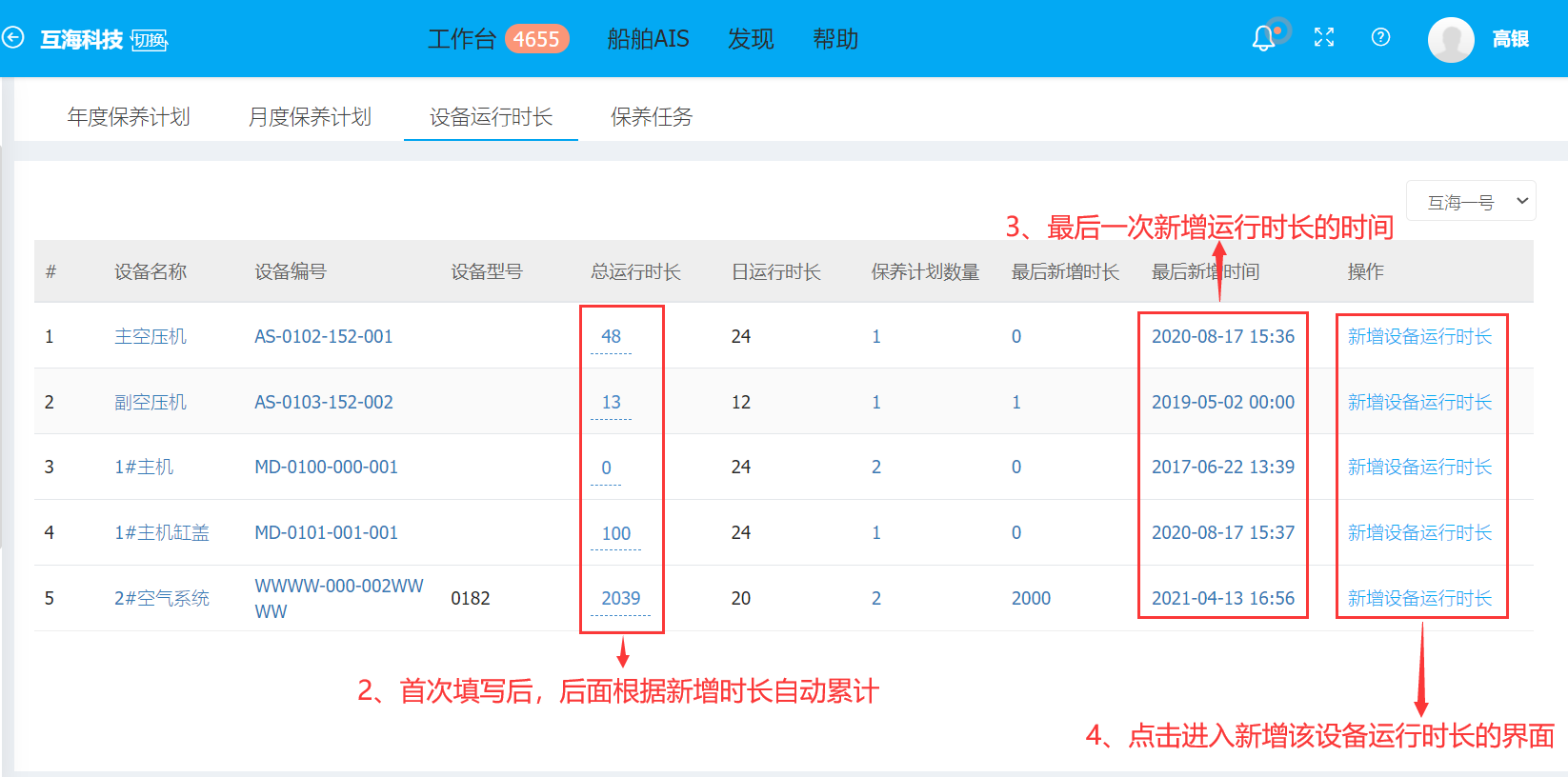Click the 互海科技 logo text
Screen dimensions: 1568x777
[82, 39]
